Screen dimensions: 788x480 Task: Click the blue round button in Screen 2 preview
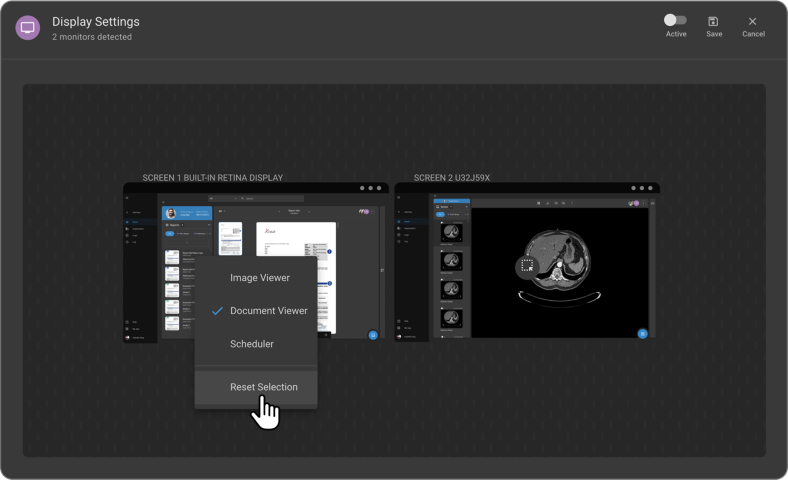pos(643,333)
